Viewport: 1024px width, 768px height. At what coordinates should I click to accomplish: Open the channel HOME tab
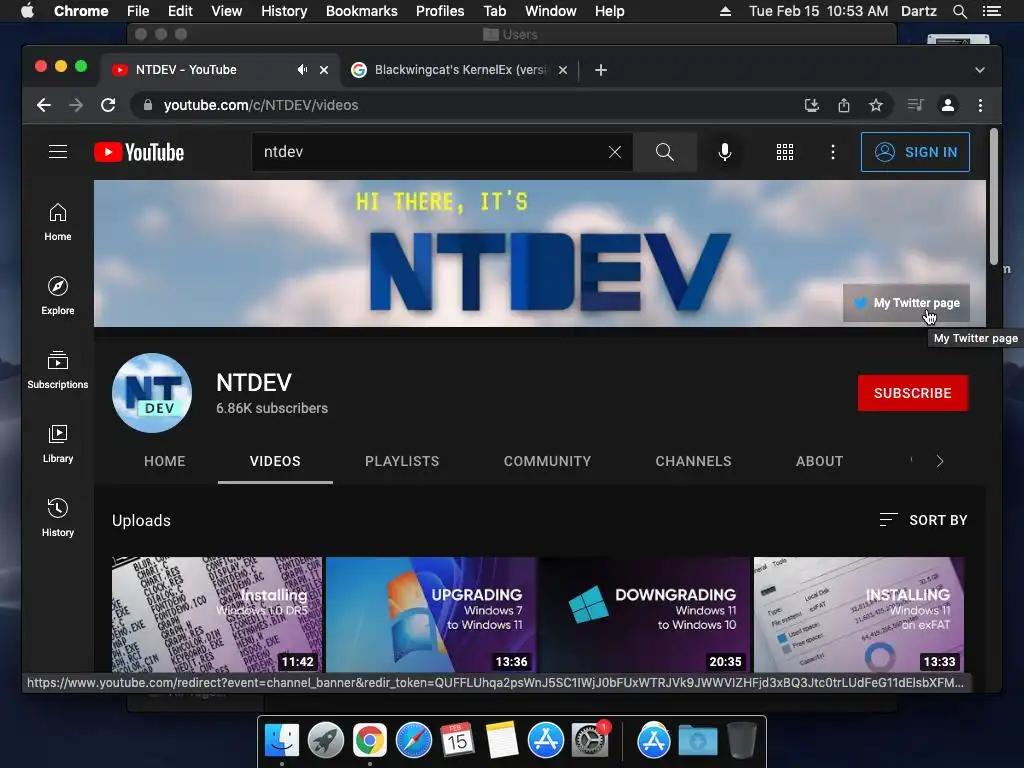[x=165, y=461]
